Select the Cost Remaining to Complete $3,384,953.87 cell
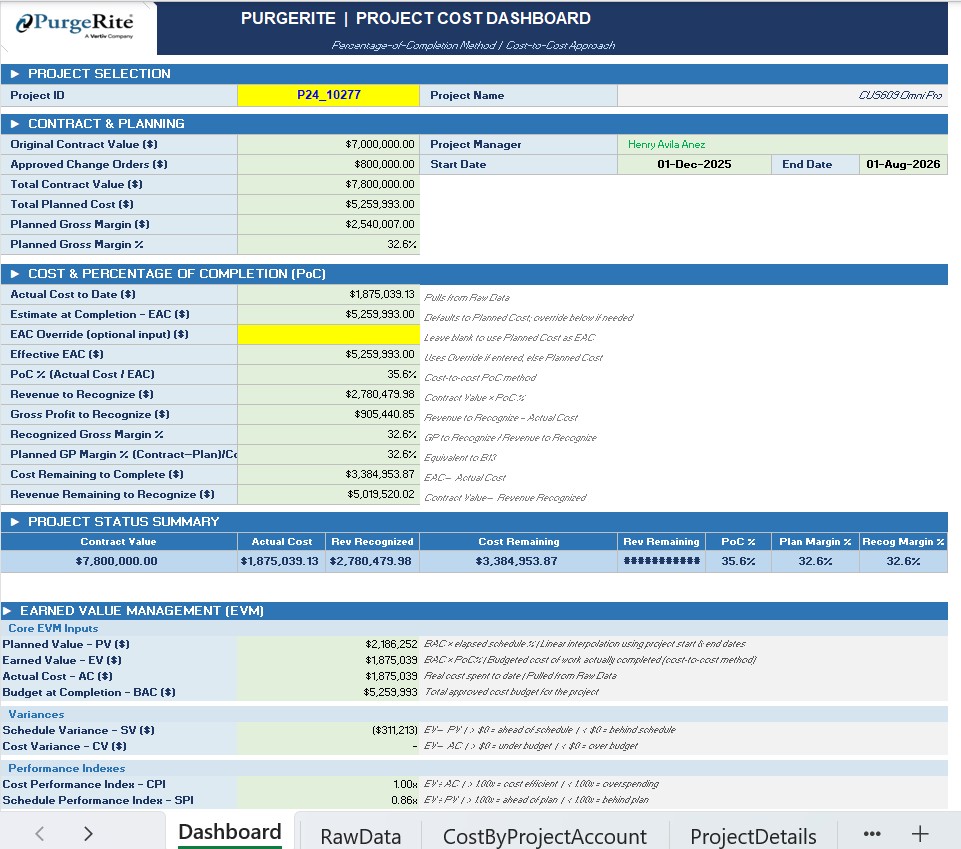Viewport: 961px width, 849px height. click(329, 474)
